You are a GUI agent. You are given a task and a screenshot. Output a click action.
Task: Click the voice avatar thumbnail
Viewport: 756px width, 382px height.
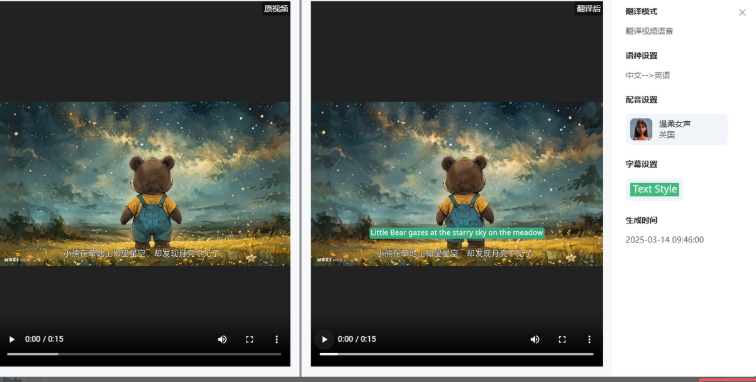[x=641, y=129]
